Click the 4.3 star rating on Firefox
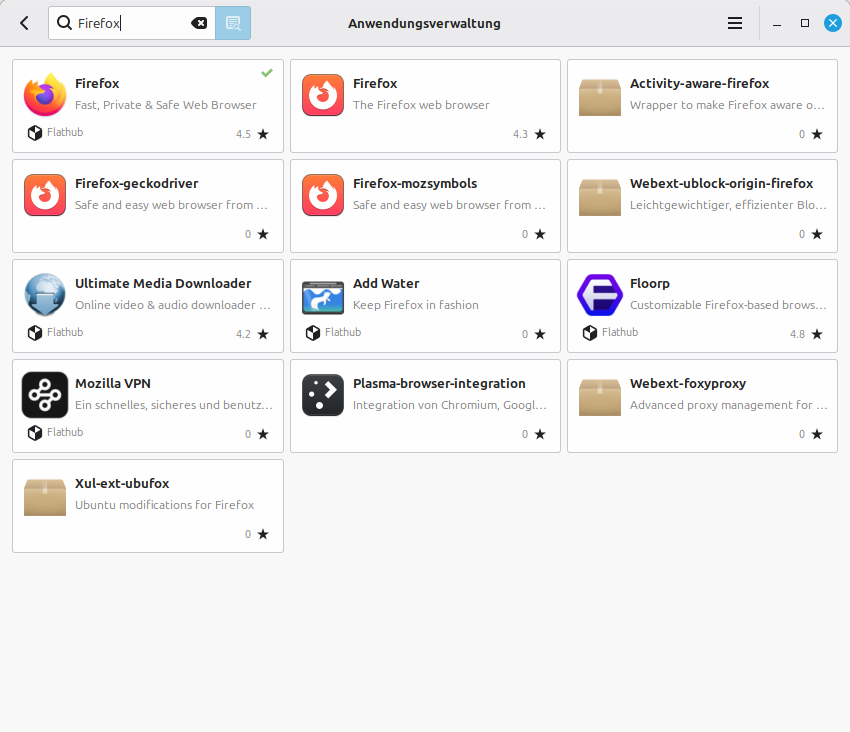 pyautogui.click(x=529, y=134)
